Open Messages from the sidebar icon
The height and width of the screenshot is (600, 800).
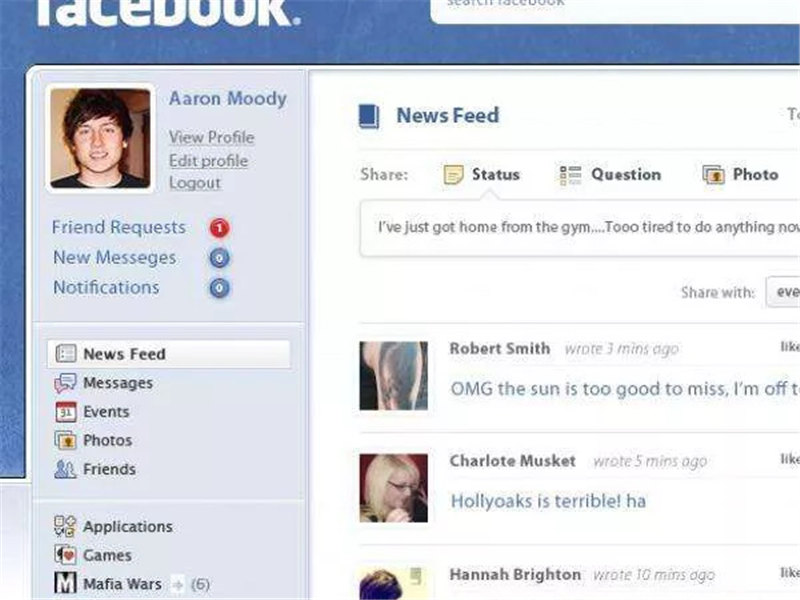click(65, 383)
